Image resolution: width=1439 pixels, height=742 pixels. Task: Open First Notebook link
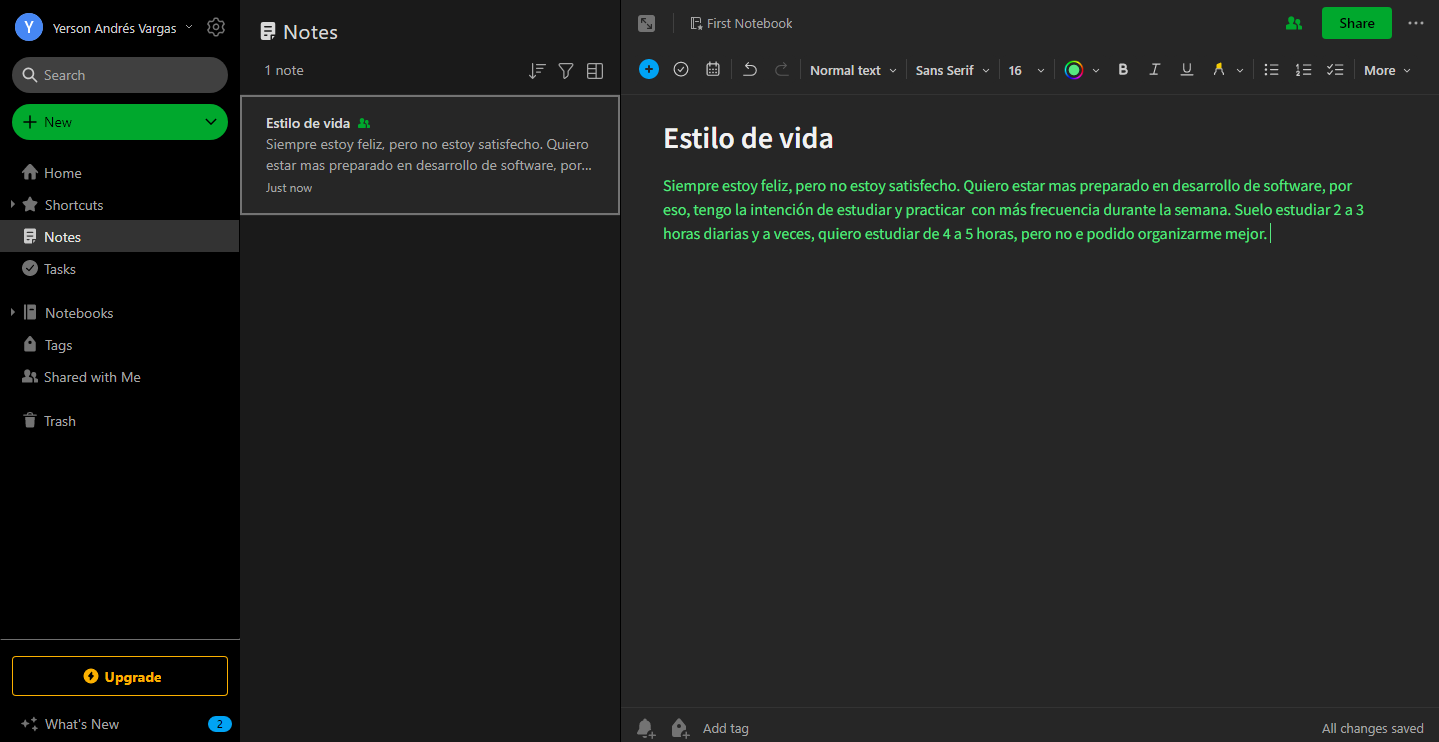click(741, 23)
